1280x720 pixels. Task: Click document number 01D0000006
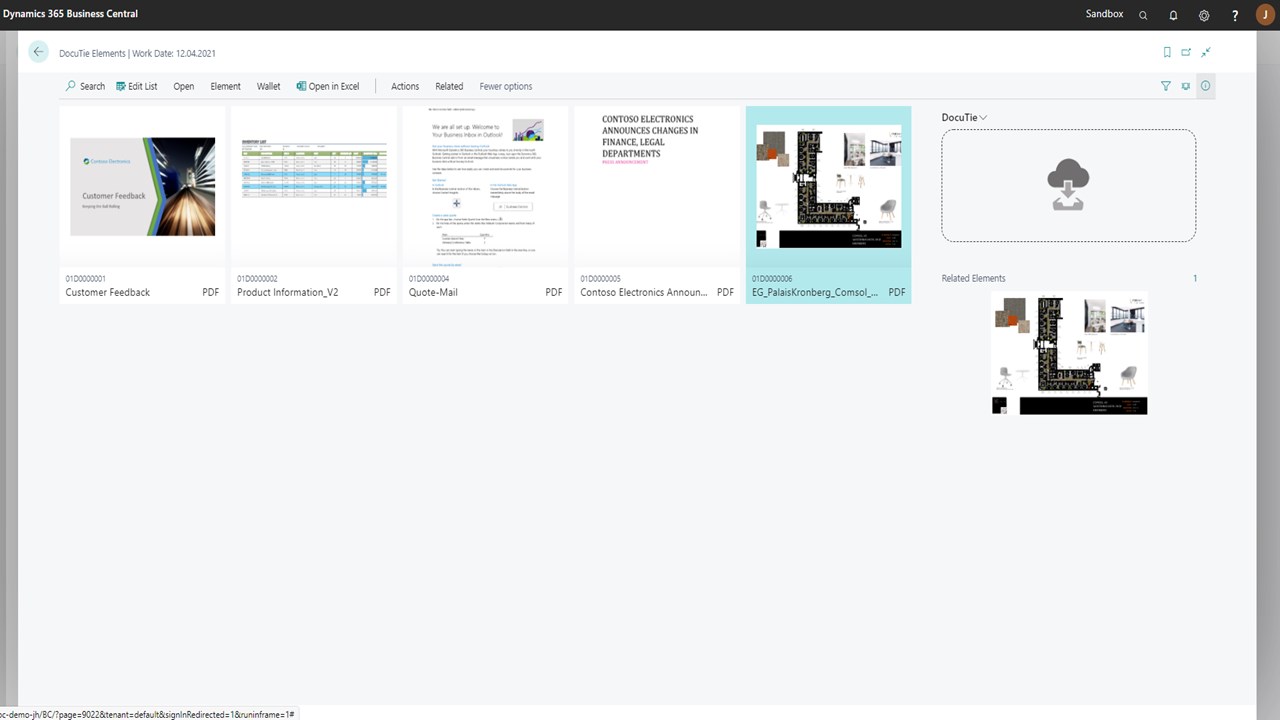point(772,279)
